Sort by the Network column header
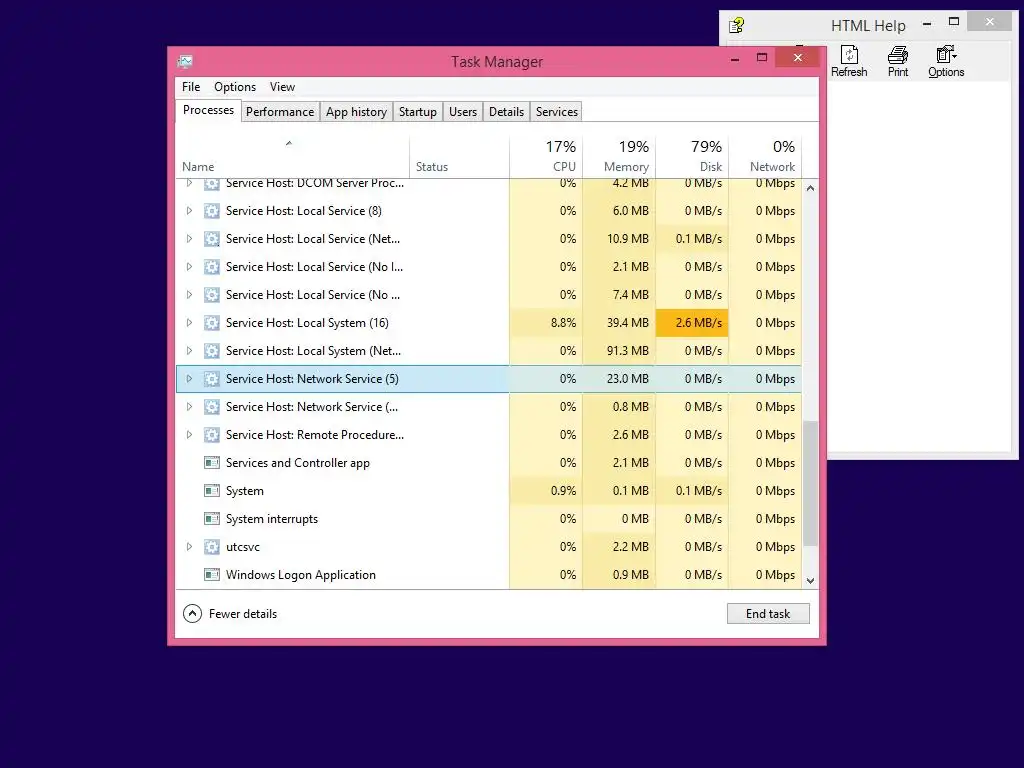Screen dimensions: 1024x768 pos(765,157)
